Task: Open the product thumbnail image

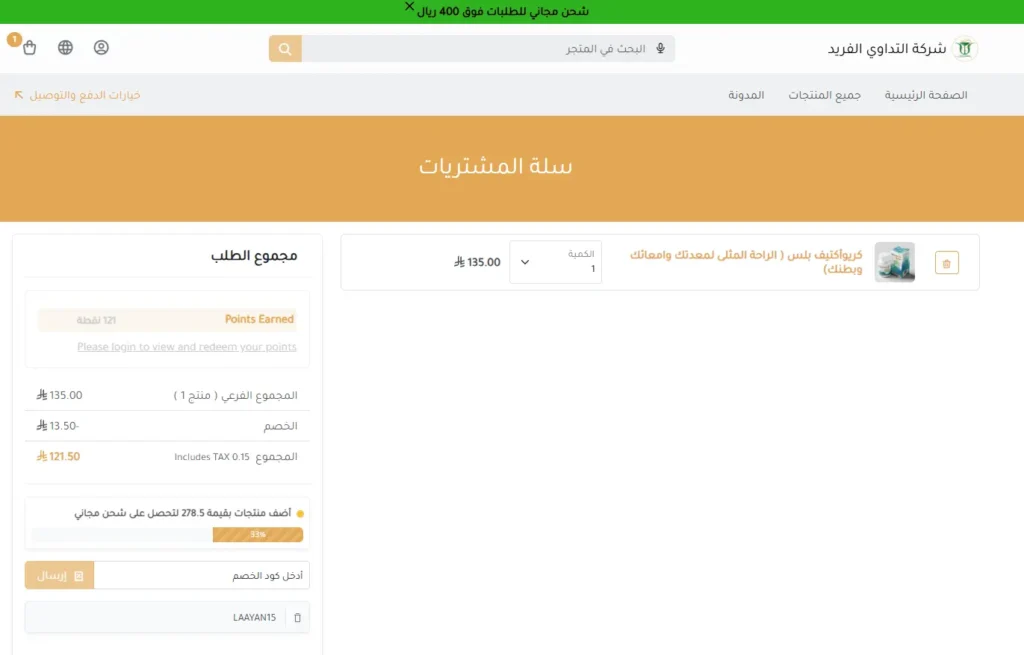Action: point(895,262)
